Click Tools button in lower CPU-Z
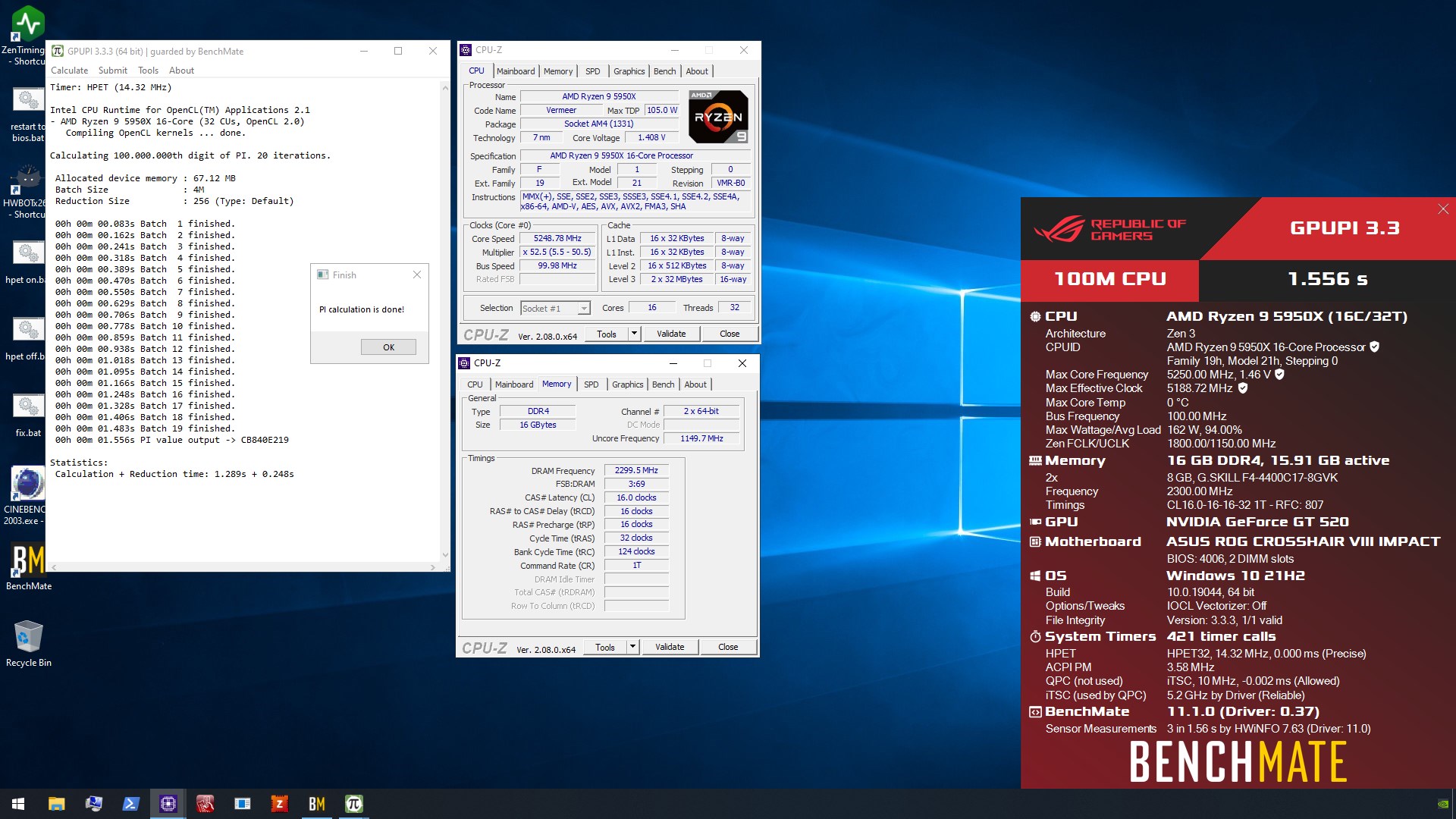The height and width of the screenshot is (819, 1456). [605, 647]
